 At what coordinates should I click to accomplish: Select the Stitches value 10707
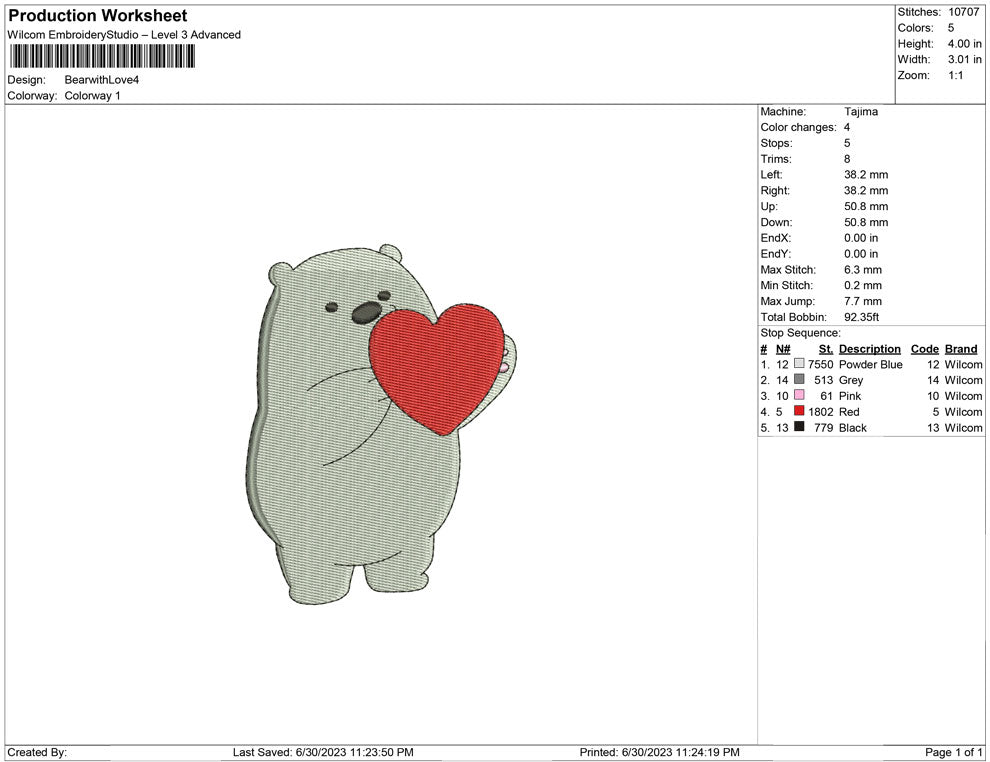[x=964, y=12]
